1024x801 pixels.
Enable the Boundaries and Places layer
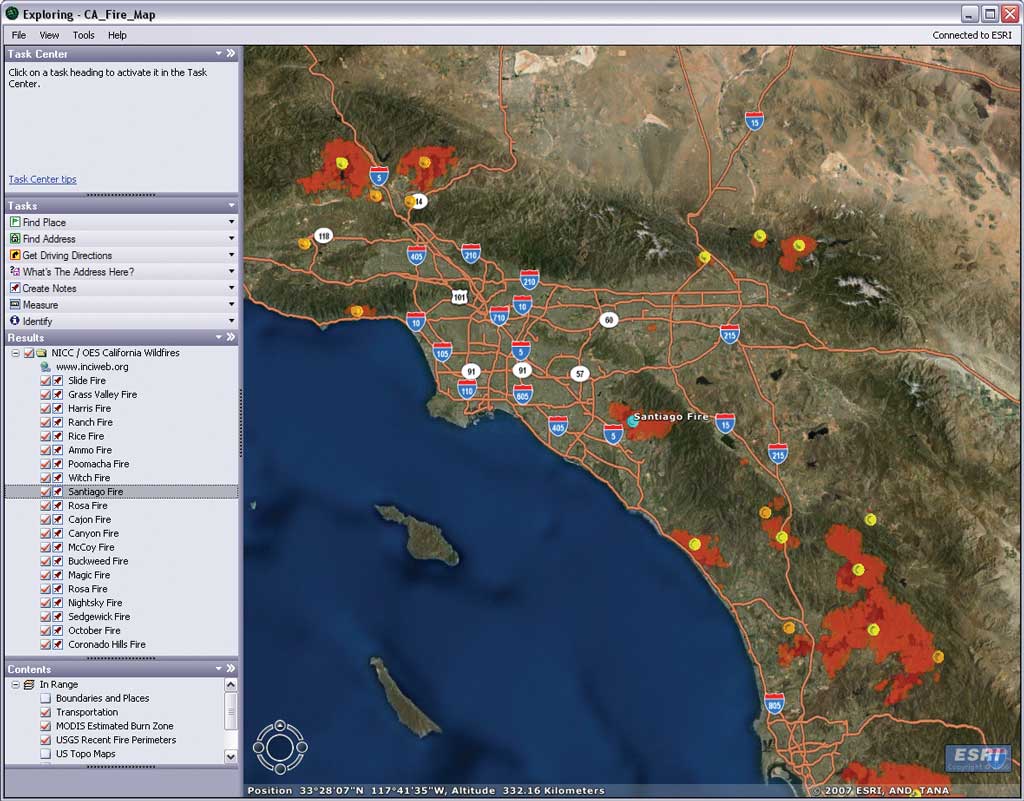(x=46, y=698)
